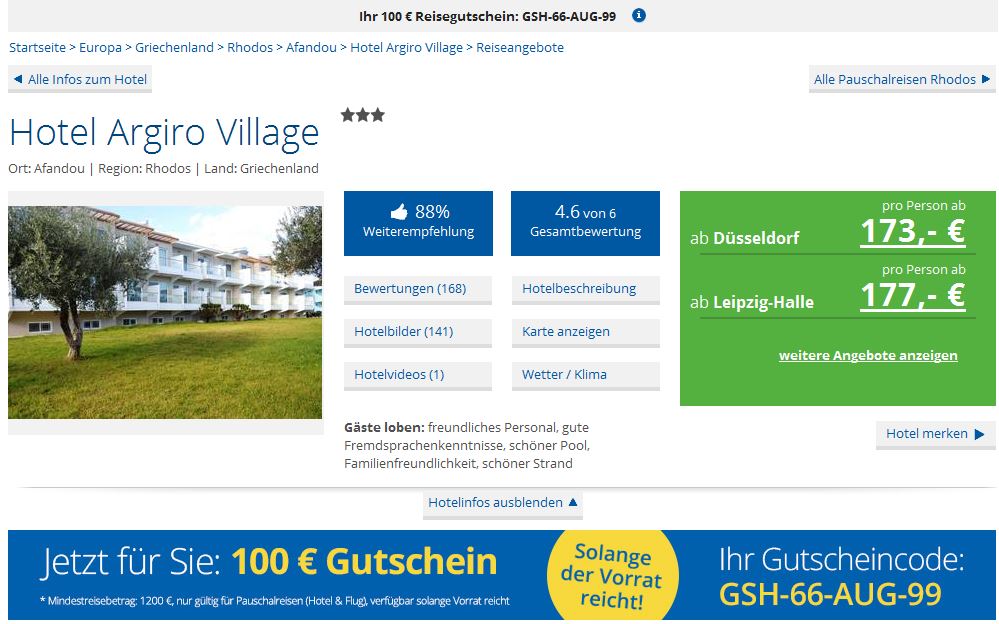Click the right arrow by Alle Pauschalreisen Rhodos
999x624 pixels.
click(986, 79)
